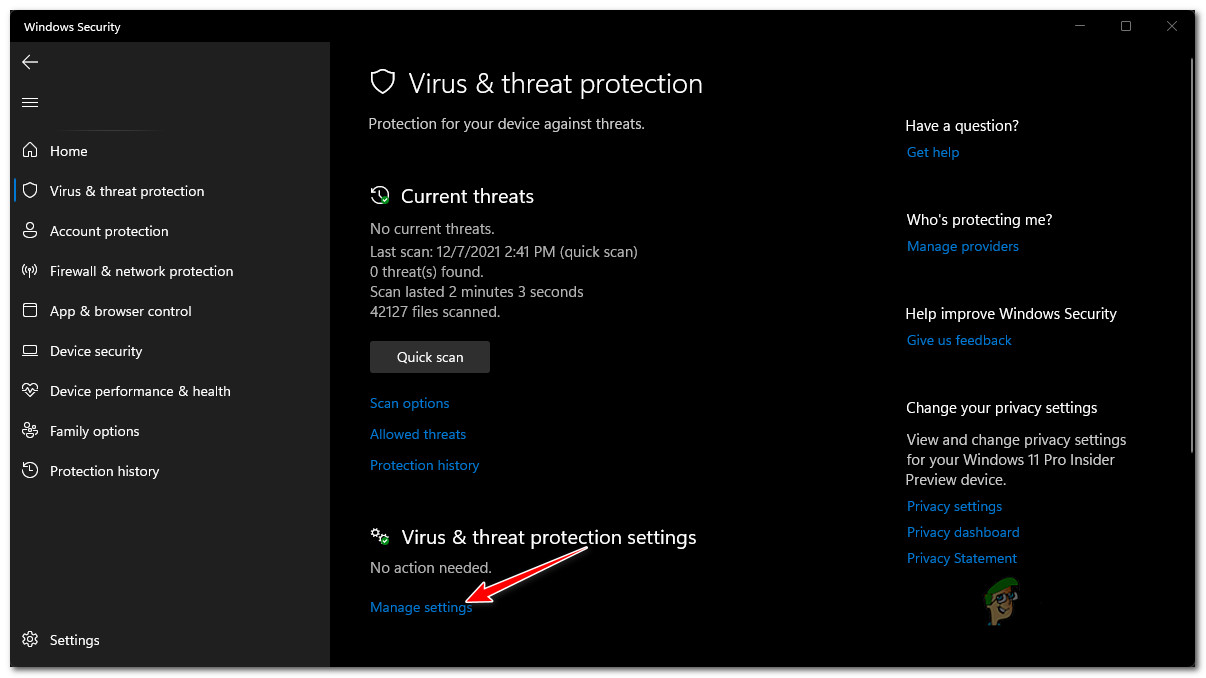
Task: Click the Device security laptop icon
Action: 30,351
